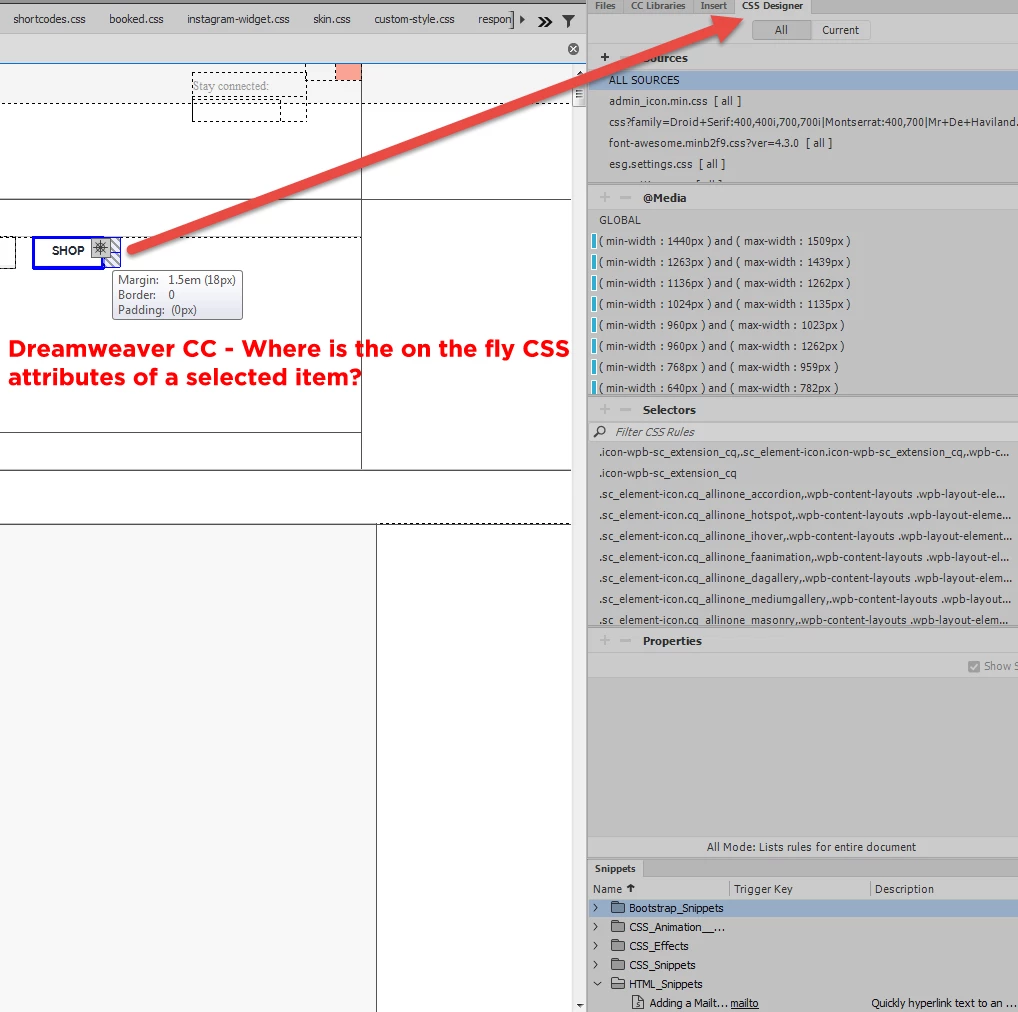The image size is (1018, 1012).
Task: Switch to the Files panel tab
Action: pyautogui.click(x=605, y=6)
